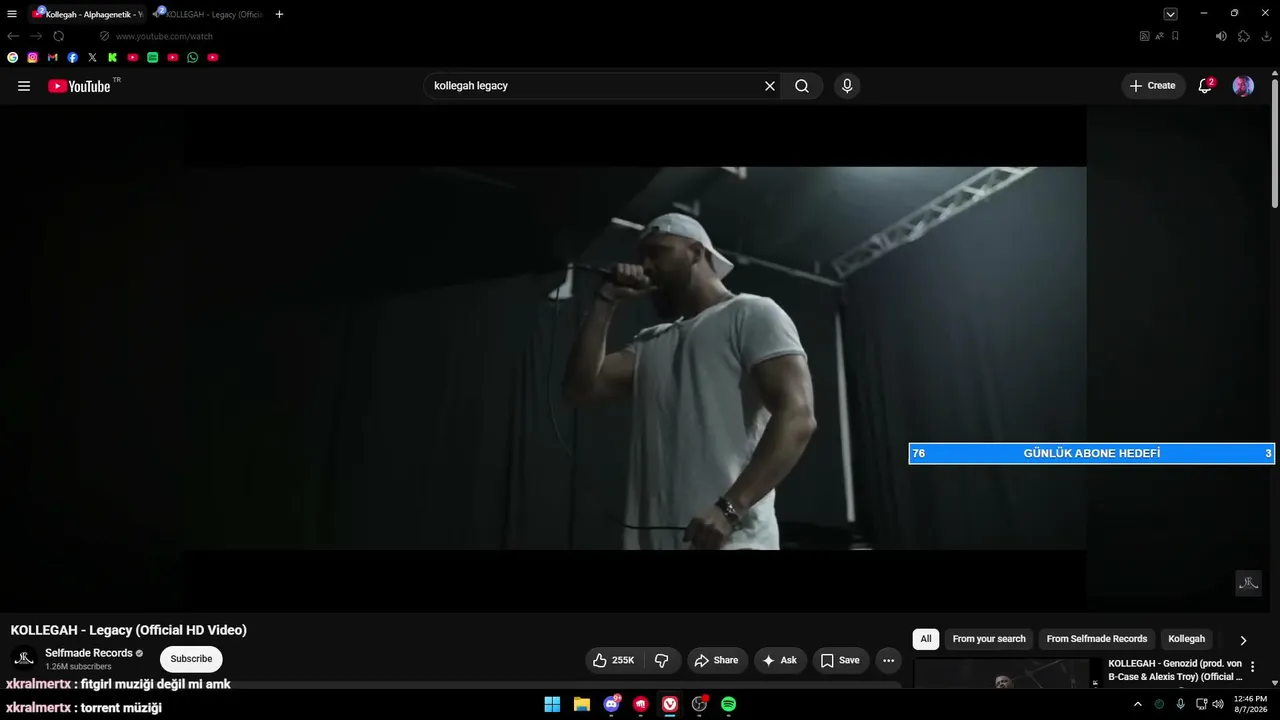Open the KOLLEGAH - Genozid suggested video
Viewport: 1280px width, 720px height.
pos(1175,670)
